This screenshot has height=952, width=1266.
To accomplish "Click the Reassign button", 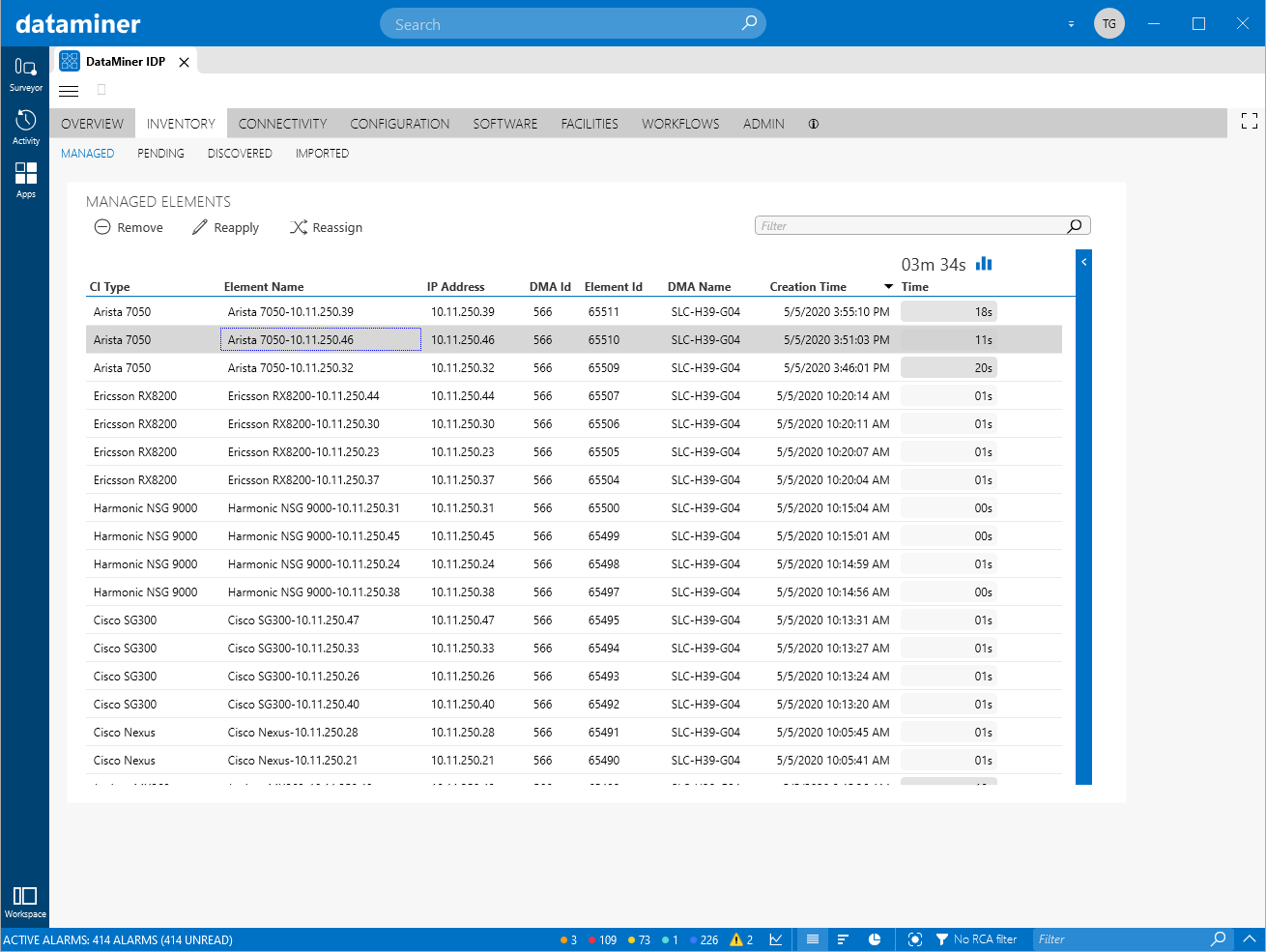I will point(327,227).
